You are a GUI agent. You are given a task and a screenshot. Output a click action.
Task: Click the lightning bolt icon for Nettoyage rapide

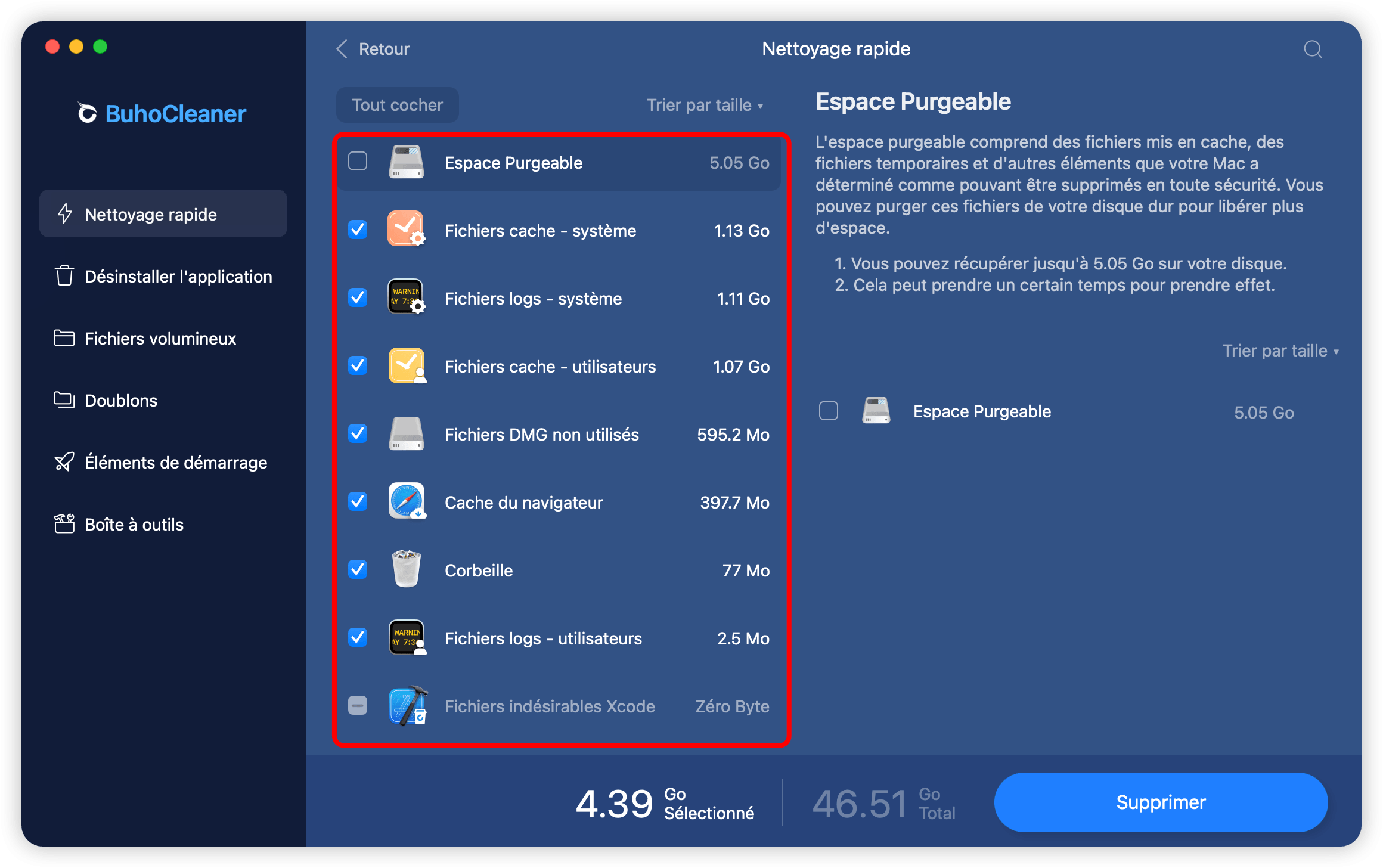64,214
